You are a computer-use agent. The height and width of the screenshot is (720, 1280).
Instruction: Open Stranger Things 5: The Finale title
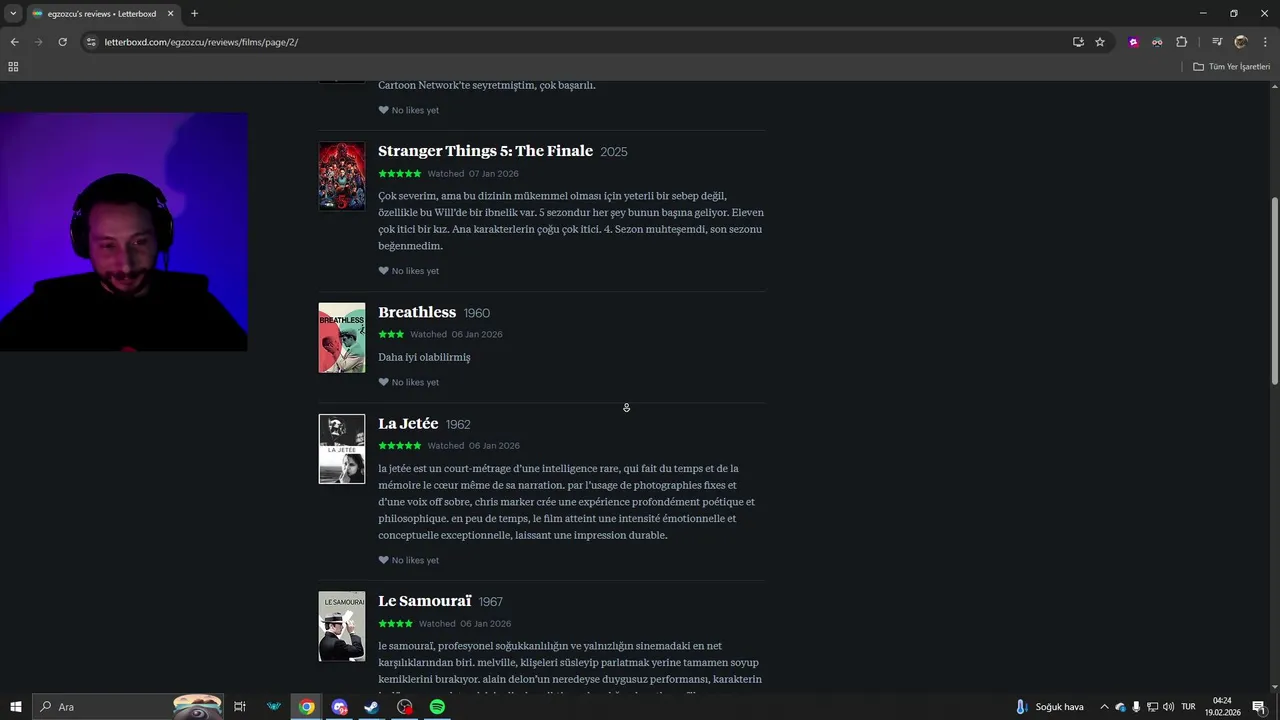point(485,151)
